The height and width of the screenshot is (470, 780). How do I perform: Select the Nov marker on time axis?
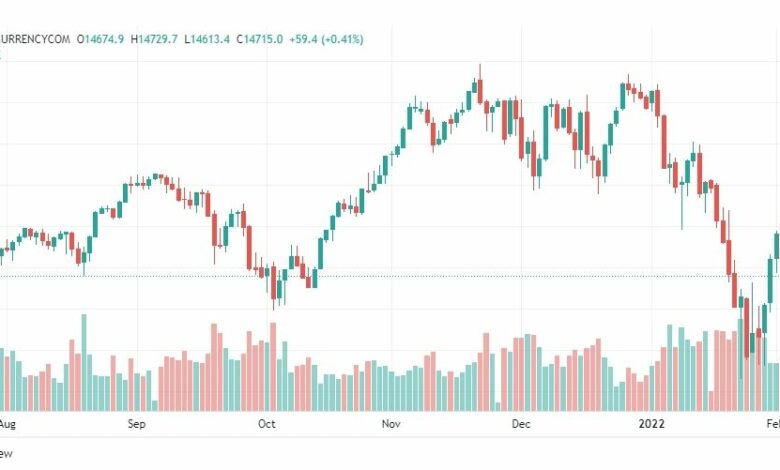point(391,424)
